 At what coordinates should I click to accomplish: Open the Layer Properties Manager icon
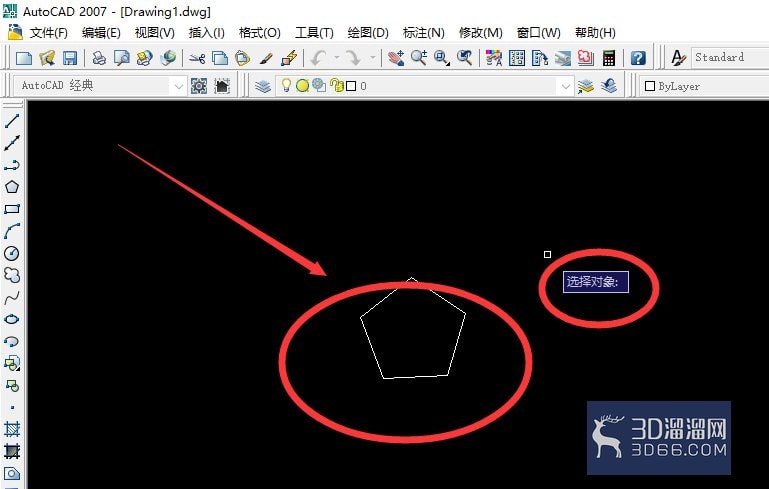(x=263, y=86)
